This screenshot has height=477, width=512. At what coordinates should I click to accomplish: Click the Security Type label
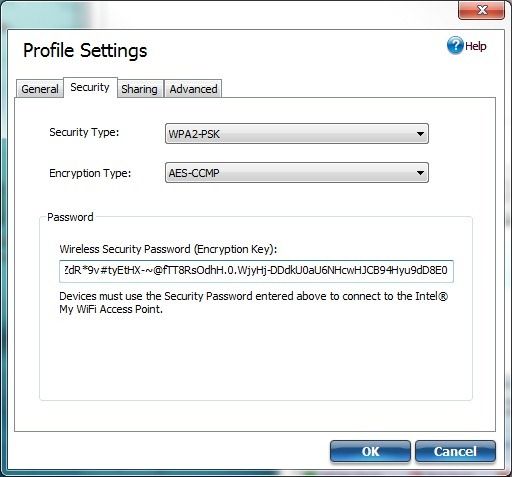click(84, 133)
